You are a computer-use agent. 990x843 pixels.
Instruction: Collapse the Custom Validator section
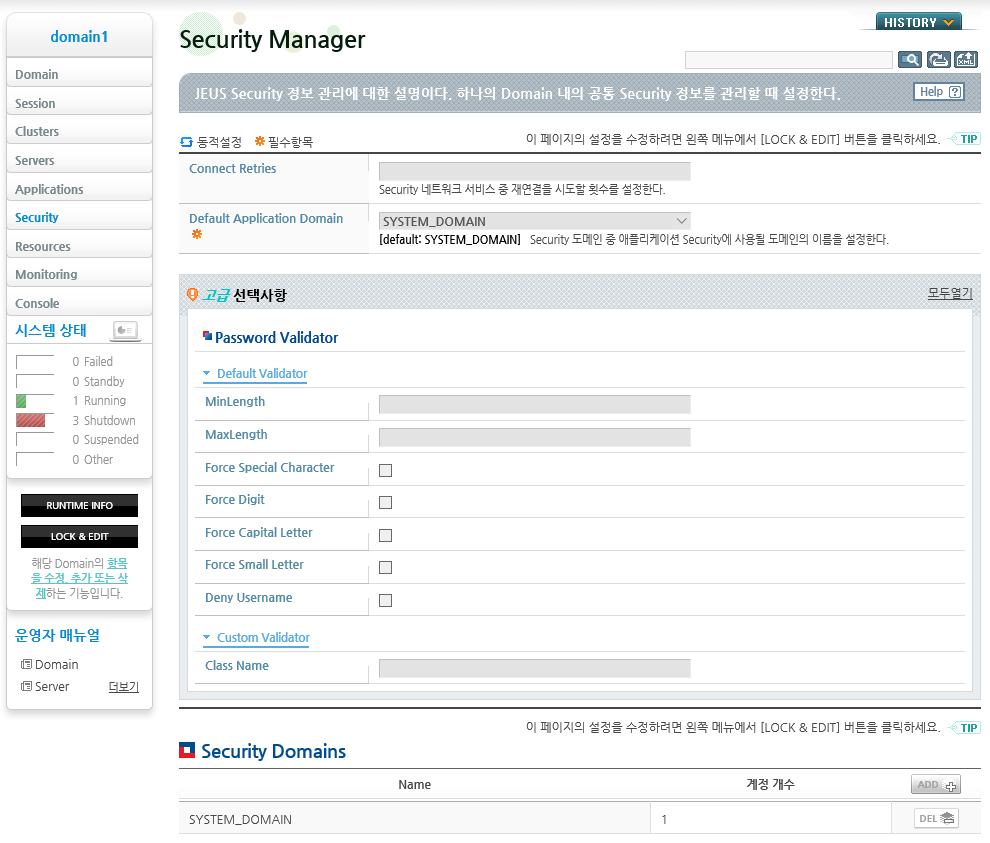tap(256, 638)
